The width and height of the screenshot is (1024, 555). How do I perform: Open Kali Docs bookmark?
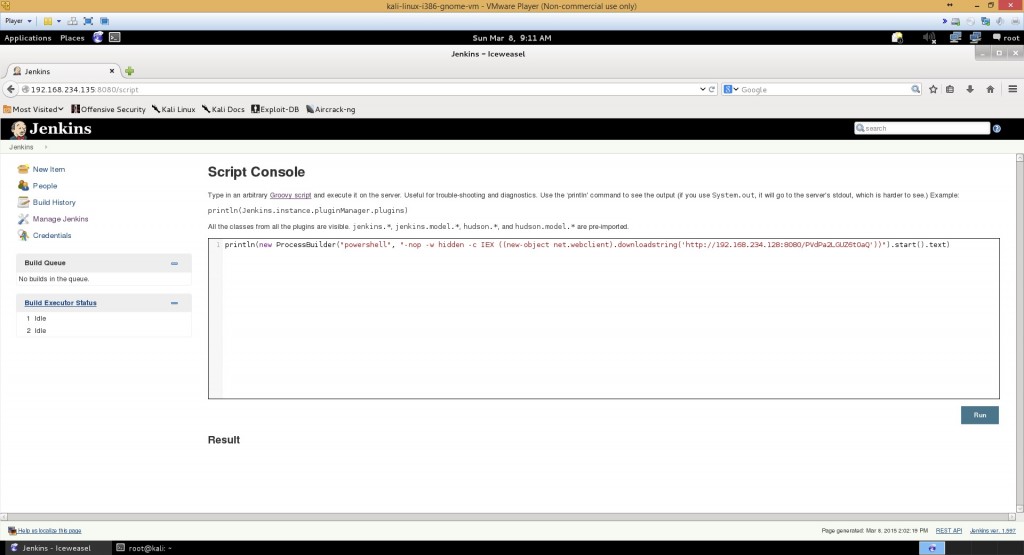pos(223,109)
